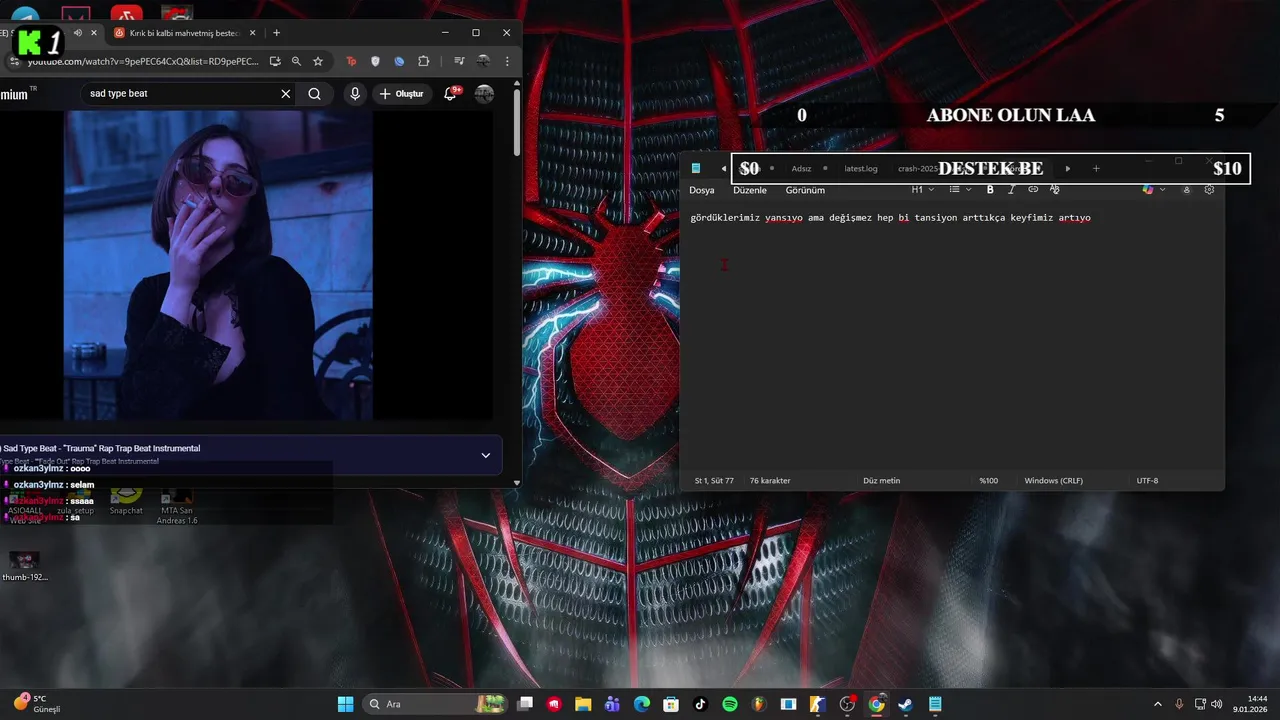Toggle bold formatting in Notepad
Screen dimensions: 1280x720
990,189
